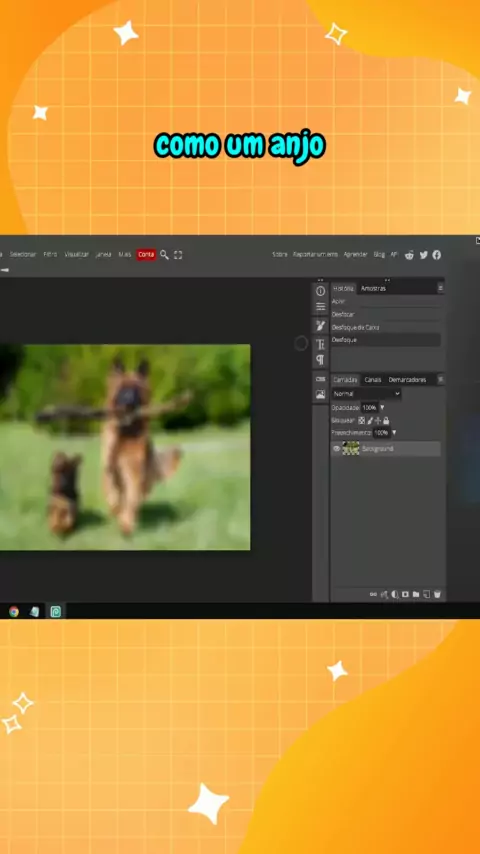
Task: Click the search magnifier icon
Action: tap(164, 254)
